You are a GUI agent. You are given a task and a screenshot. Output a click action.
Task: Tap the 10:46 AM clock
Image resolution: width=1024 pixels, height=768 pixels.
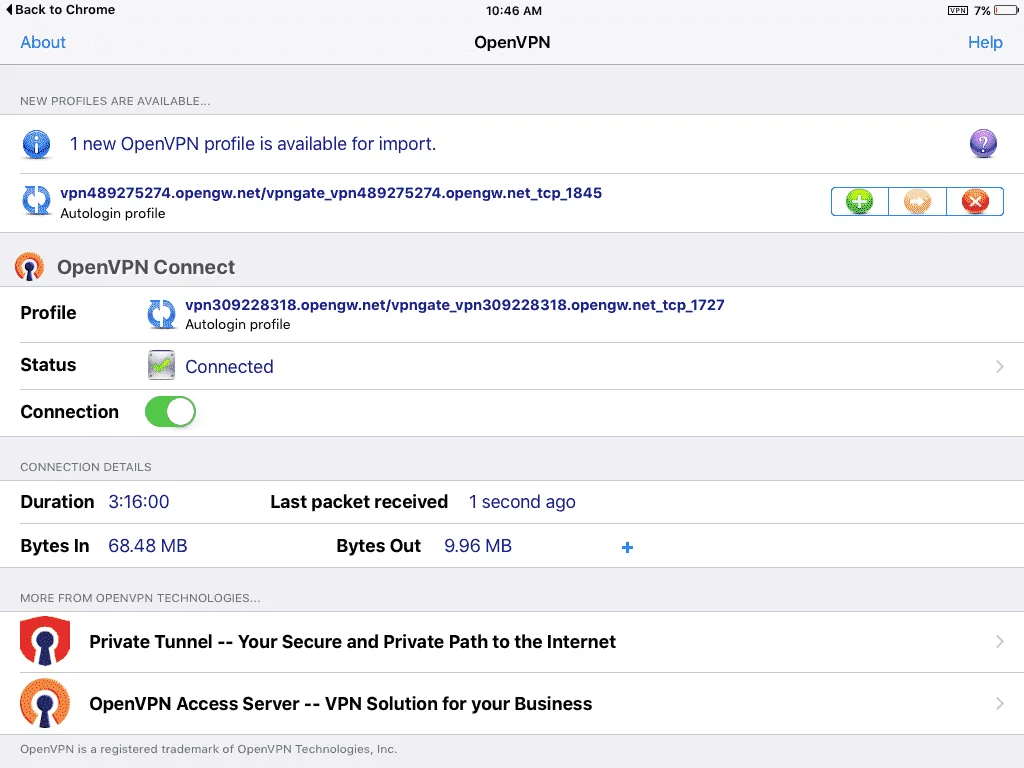click(x=514, y=10)
